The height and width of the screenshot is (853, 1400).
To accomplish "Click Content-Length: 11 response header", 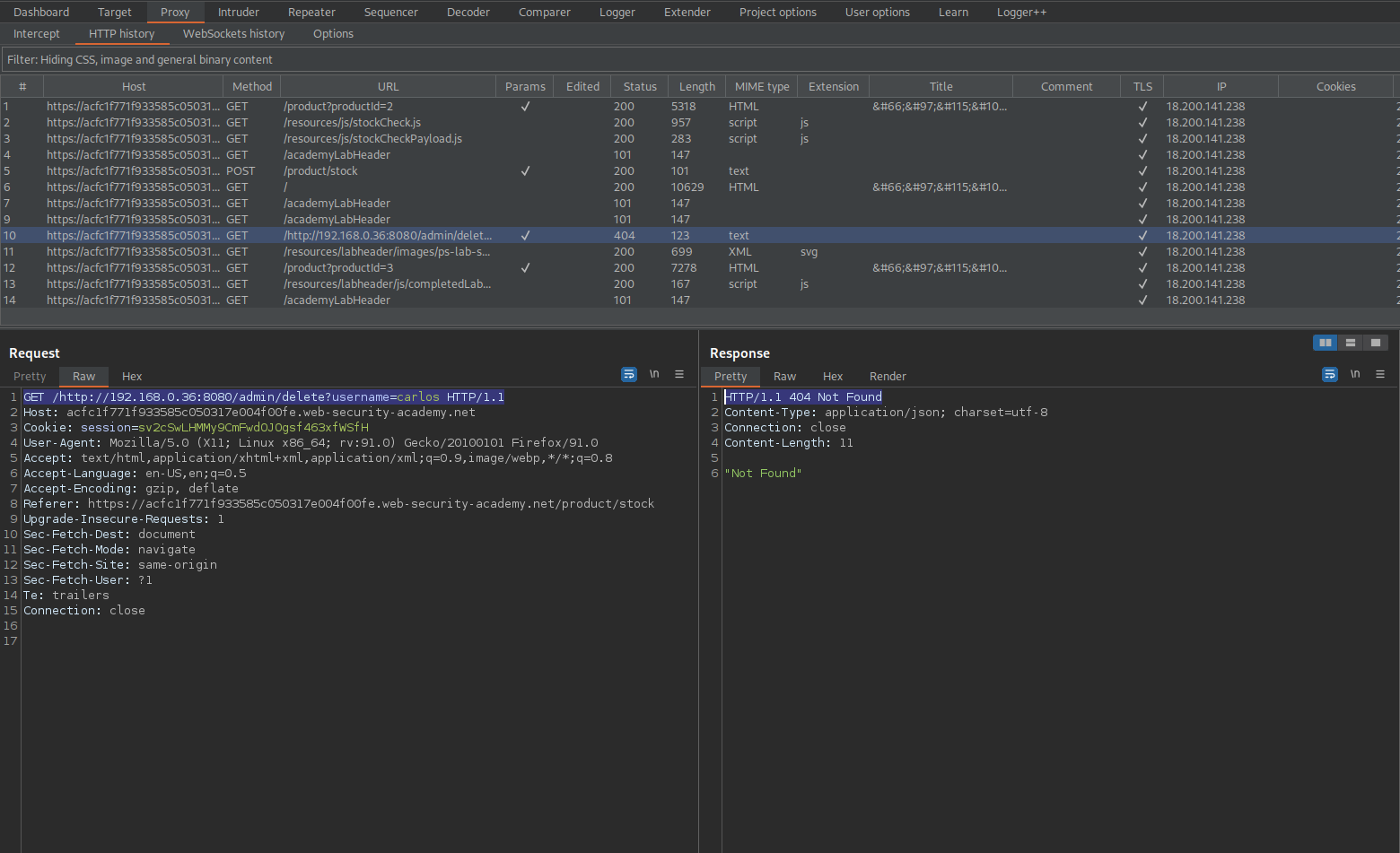I will pyautogui.click(x=789, y=442).
